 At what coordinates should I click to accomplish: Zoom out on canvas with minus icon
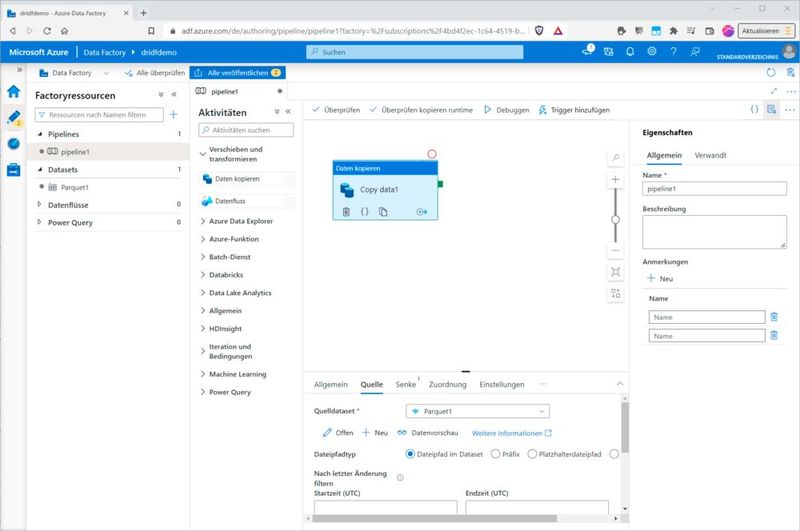(616, 250)
